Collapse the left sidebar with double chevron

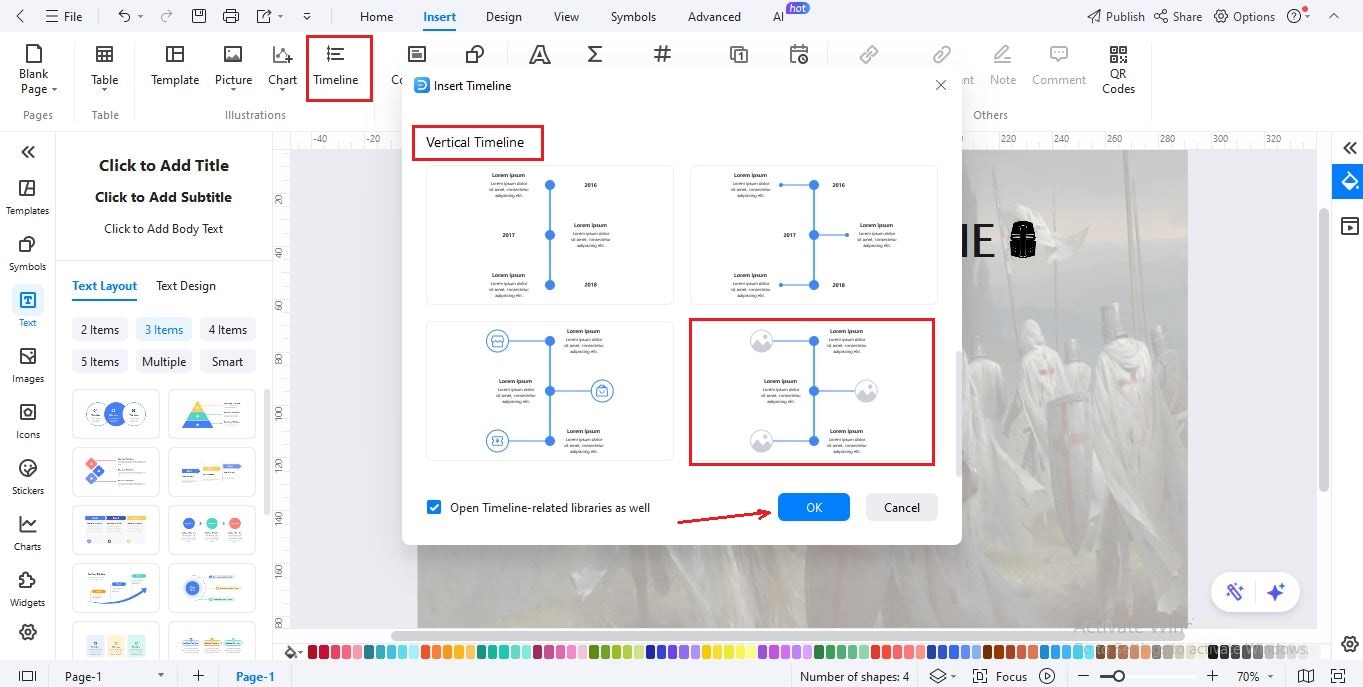pyautogui.click(x=28, y=152)
